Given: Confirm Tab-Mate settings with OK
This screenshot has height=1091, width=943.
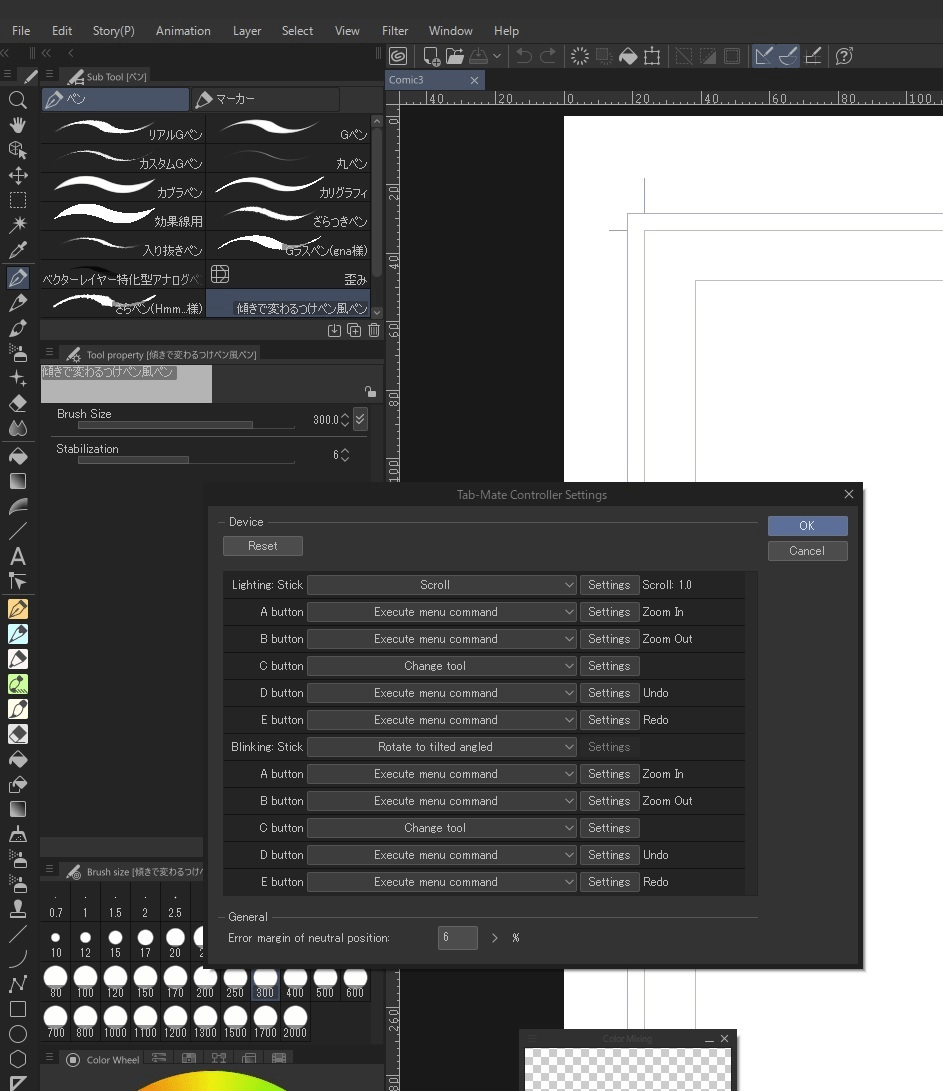Looking at the screenshot, I should pyautogui.click(x=807, y=525).
